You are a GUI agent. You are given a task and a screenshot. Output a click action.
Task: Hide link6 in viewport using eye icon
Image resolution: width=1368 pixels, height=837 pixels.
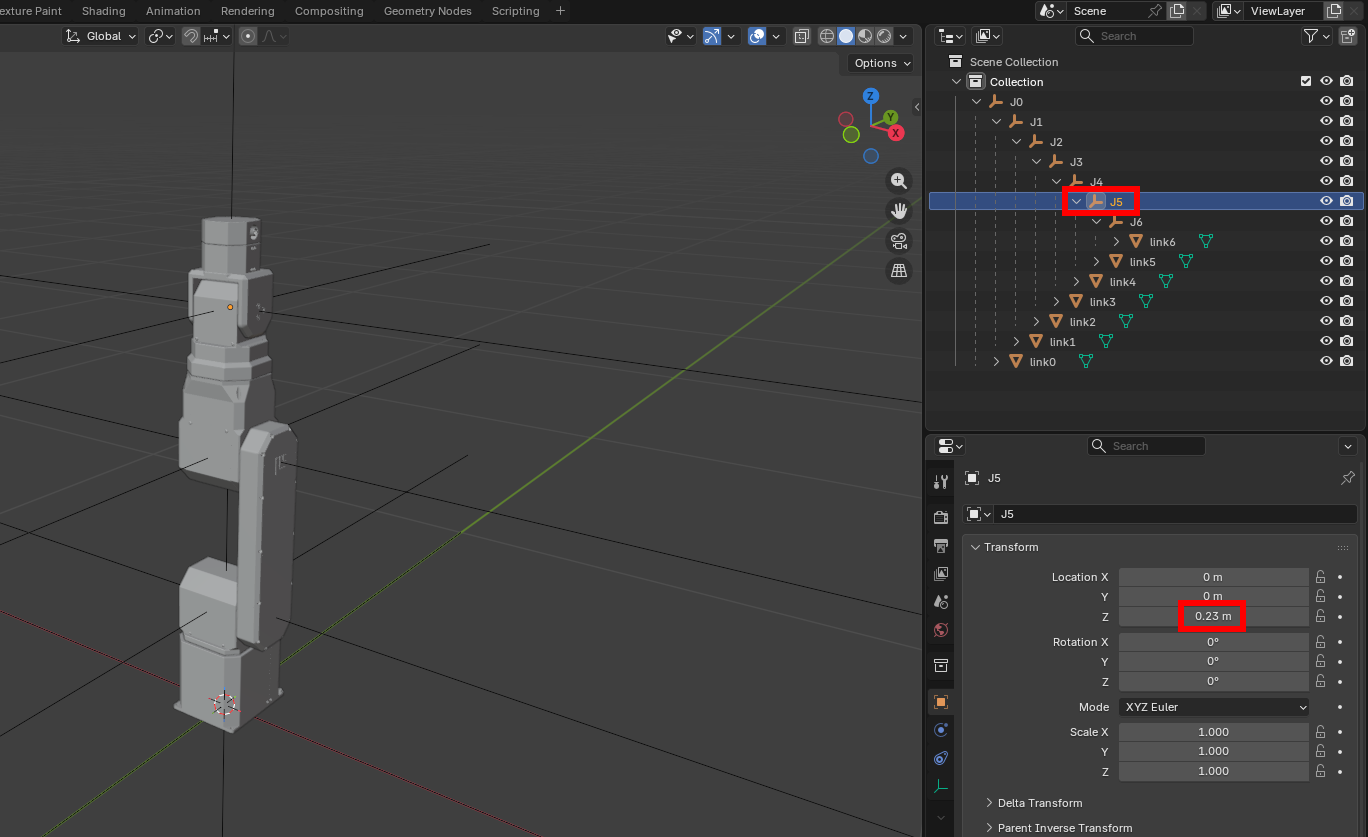coord(1326,241)
